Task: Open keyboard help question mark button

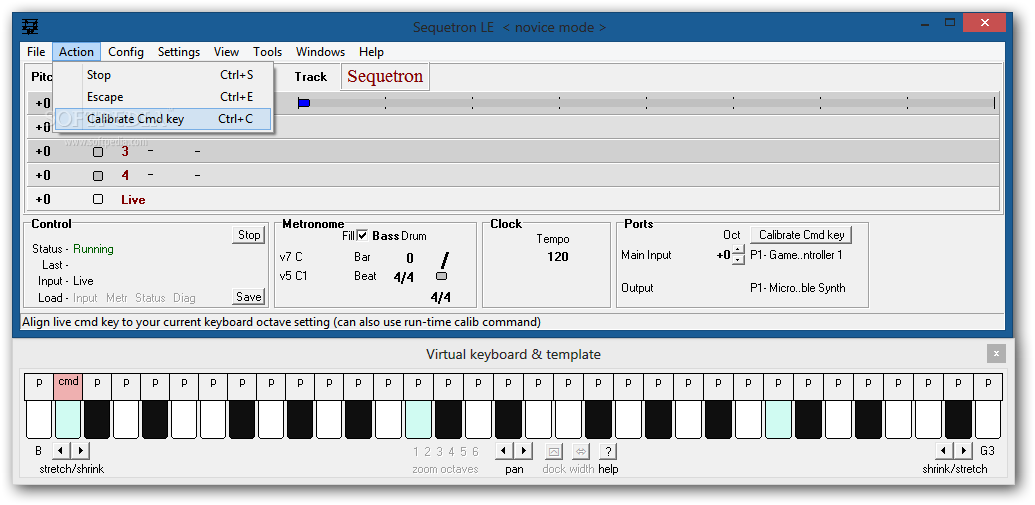Action: coord(608,451)
